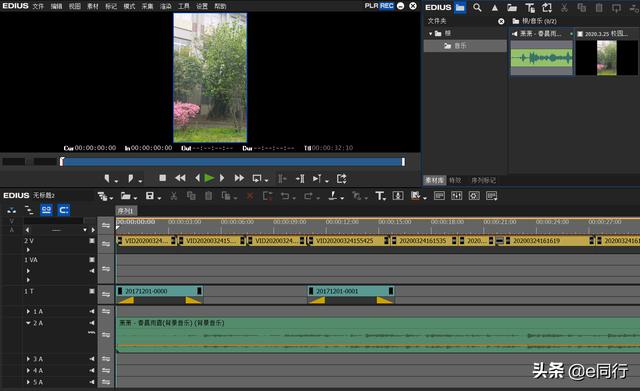640x391 pixels.
Task: Open the Title T tool
Action: pyautogui.click(x=380, y=196)
